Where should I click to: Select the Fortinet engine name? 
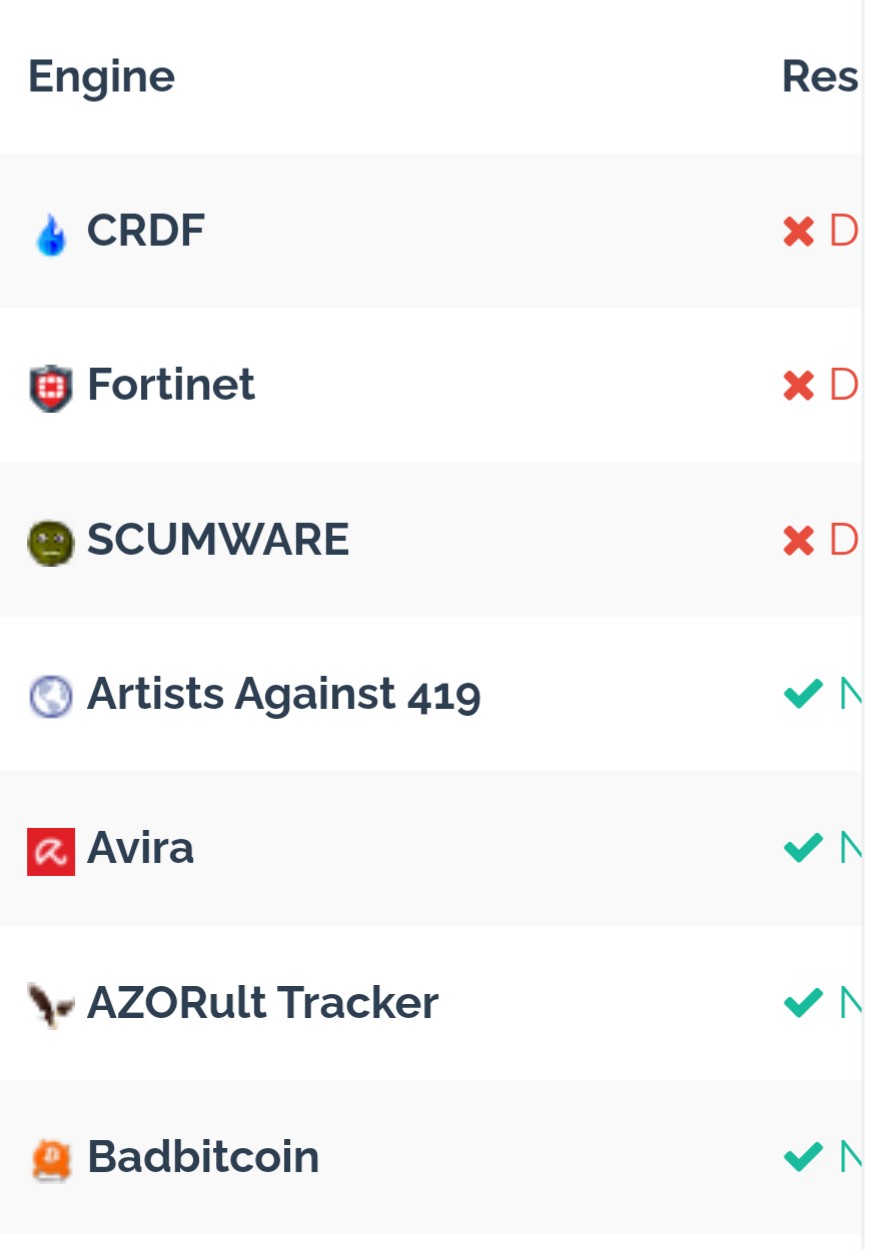(171, 385)
